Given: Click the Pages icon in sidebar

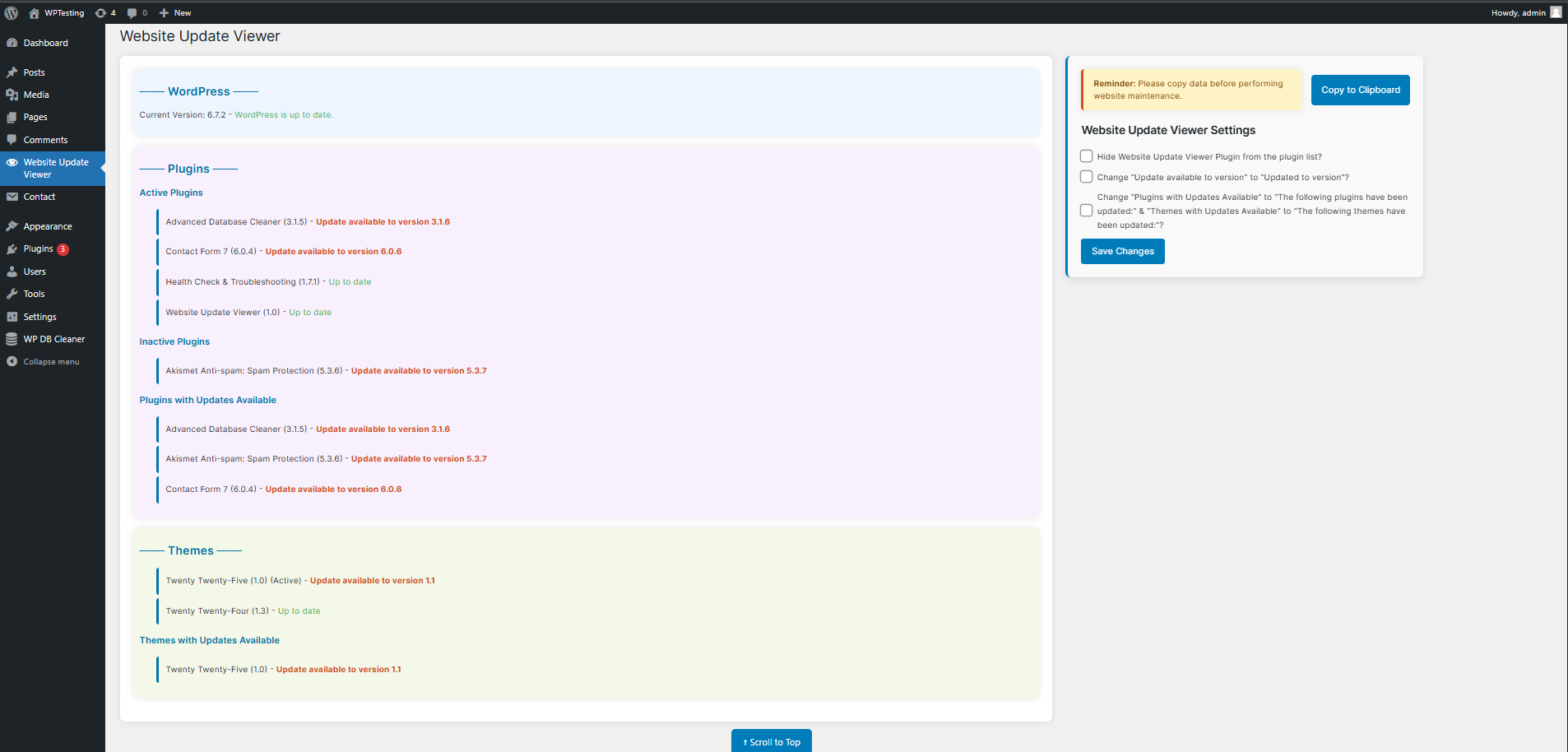Looking at the screenshot, I should [x=12, y=117].
